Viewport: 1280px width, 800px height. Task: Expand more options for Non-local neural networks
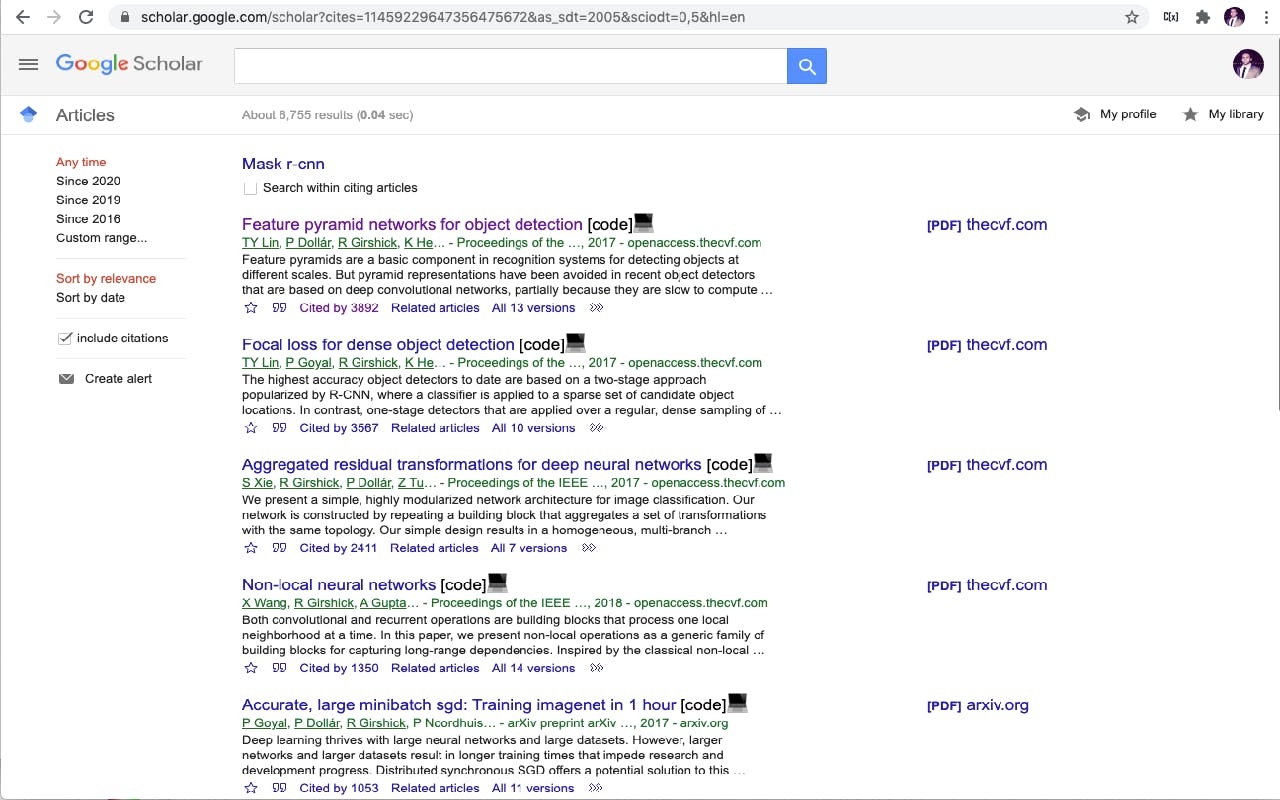(596, 668)
